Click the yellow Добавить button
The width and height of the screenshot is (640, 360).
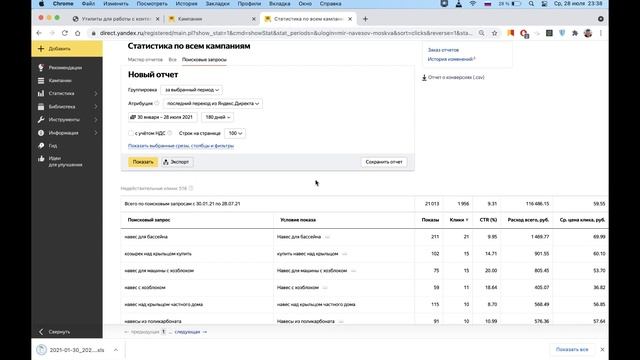click(x=67, y=49)
